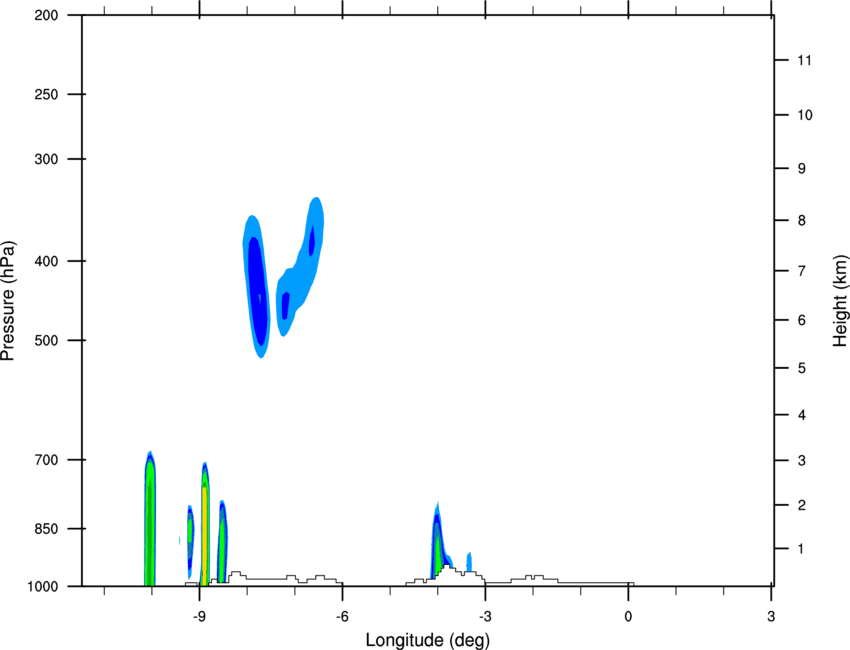Click the 2 km height label
850x650 pixels.
[x=801, y=505]
